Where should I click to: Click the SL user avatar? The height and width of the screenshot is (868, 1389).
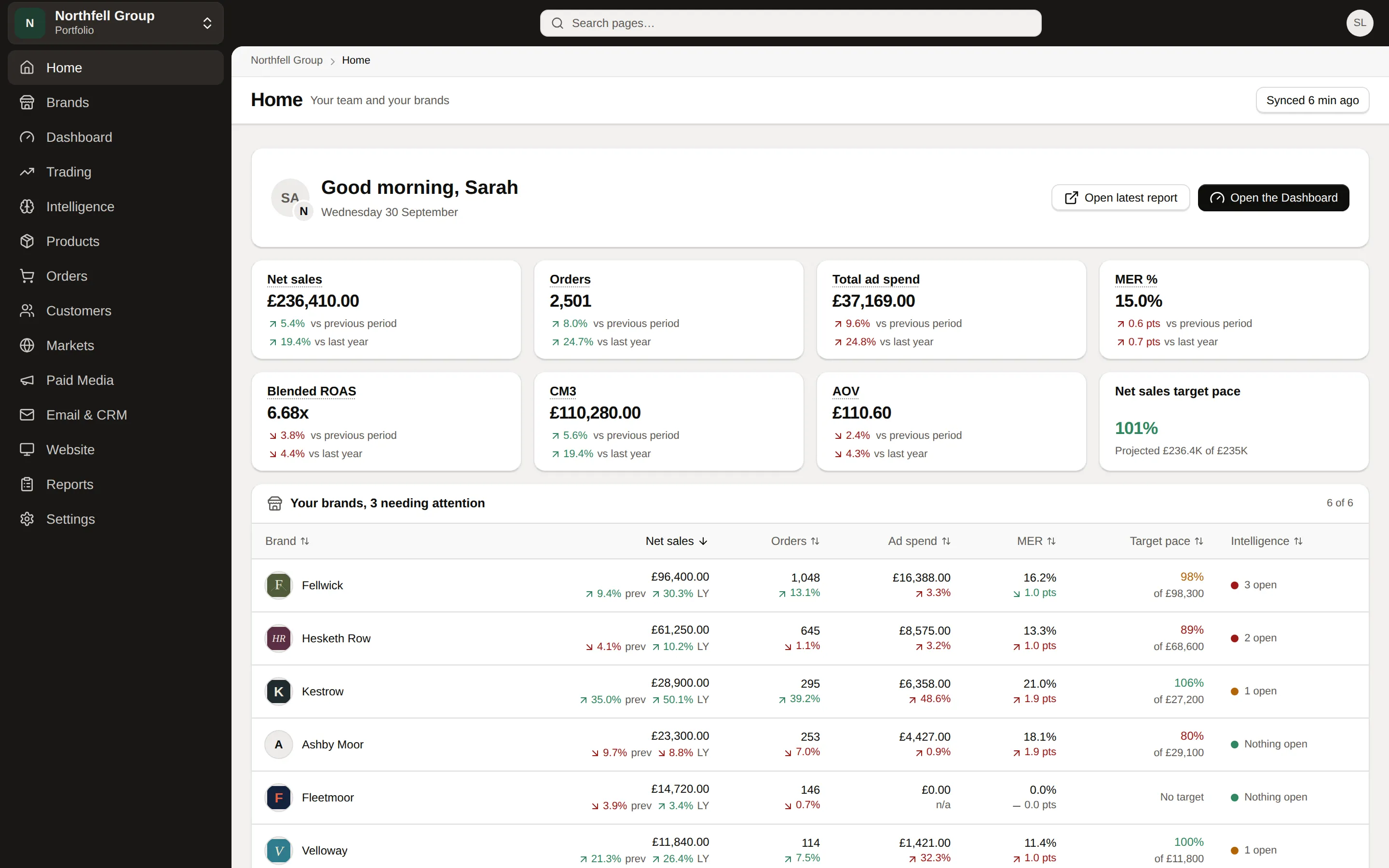tap(1360, 23)
